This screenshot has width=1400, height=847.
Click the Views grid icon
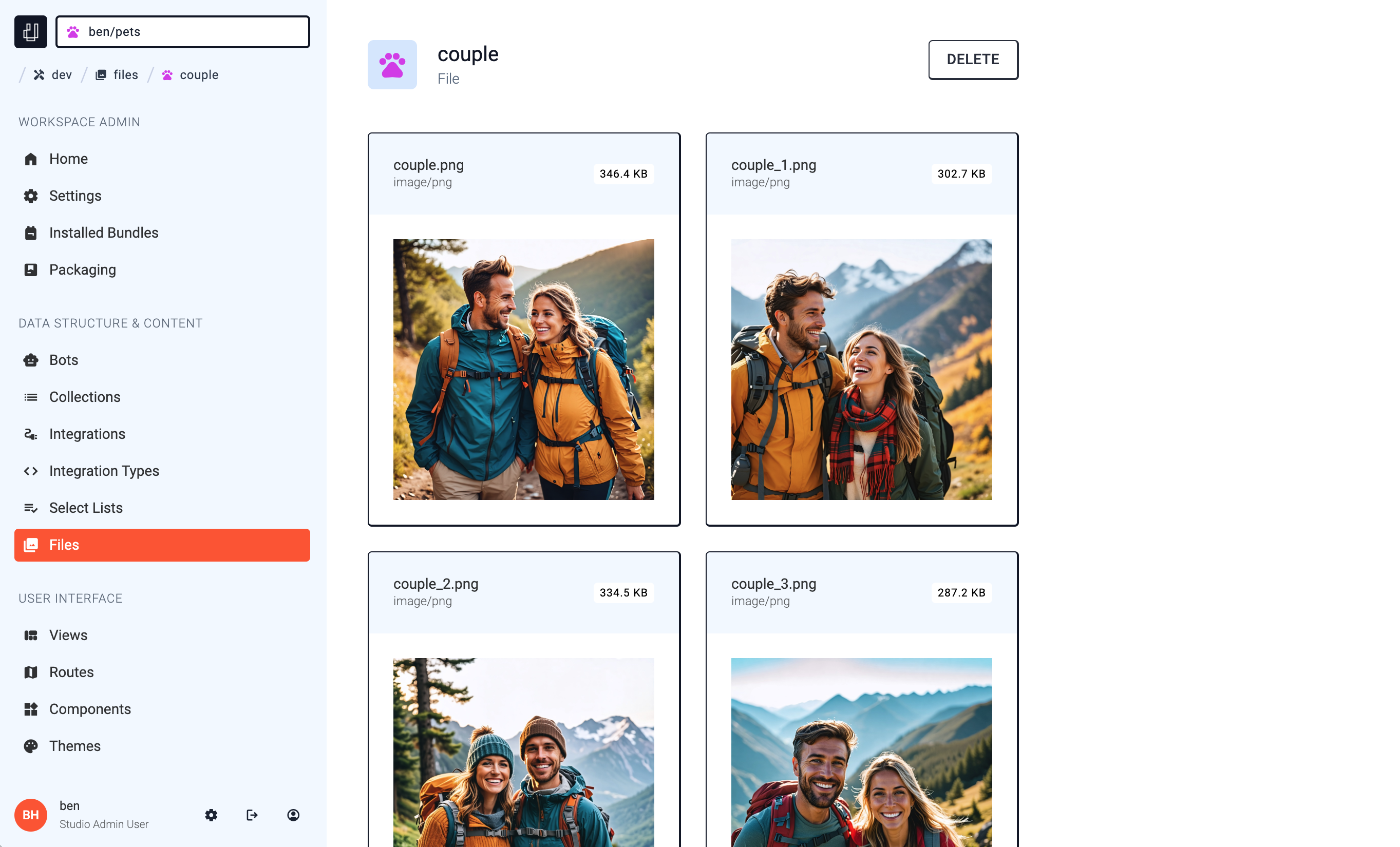(31, 635)
